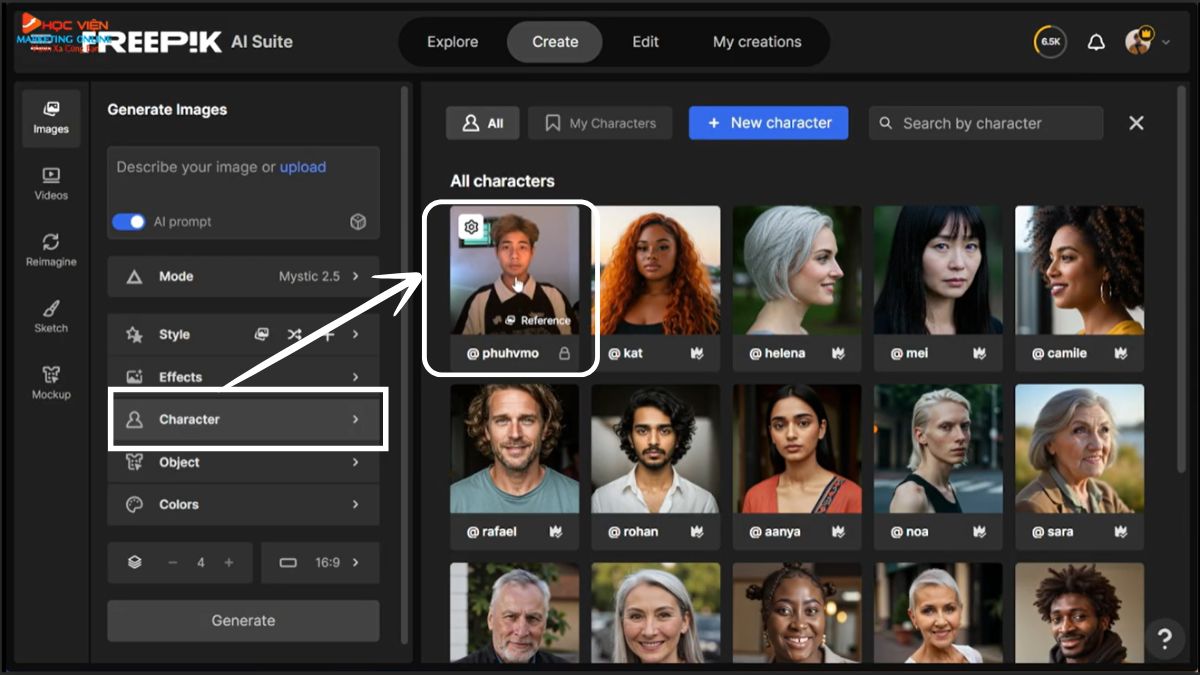Expand the Effects row
1200x675 pixels.
243,377
